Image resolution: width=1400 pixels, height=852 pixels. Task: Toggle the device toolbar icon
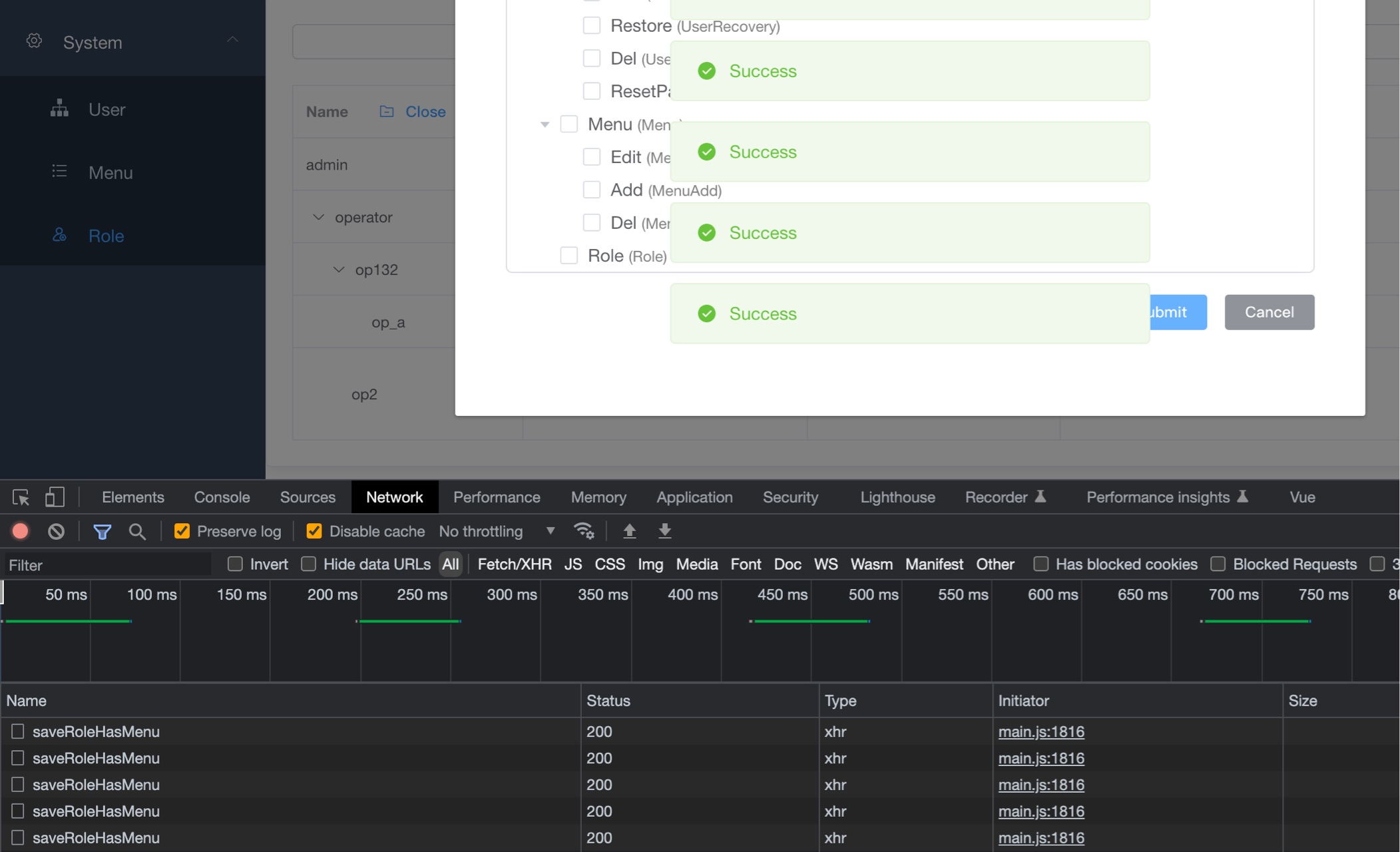tap(55, 497)
